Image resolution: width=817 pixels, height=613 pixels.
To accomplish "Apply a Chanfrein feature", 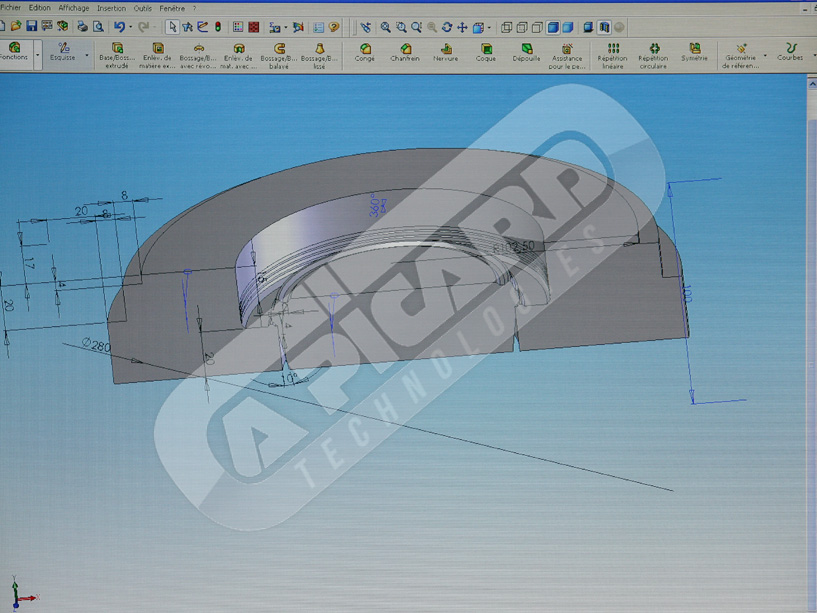I will [405, 53].
